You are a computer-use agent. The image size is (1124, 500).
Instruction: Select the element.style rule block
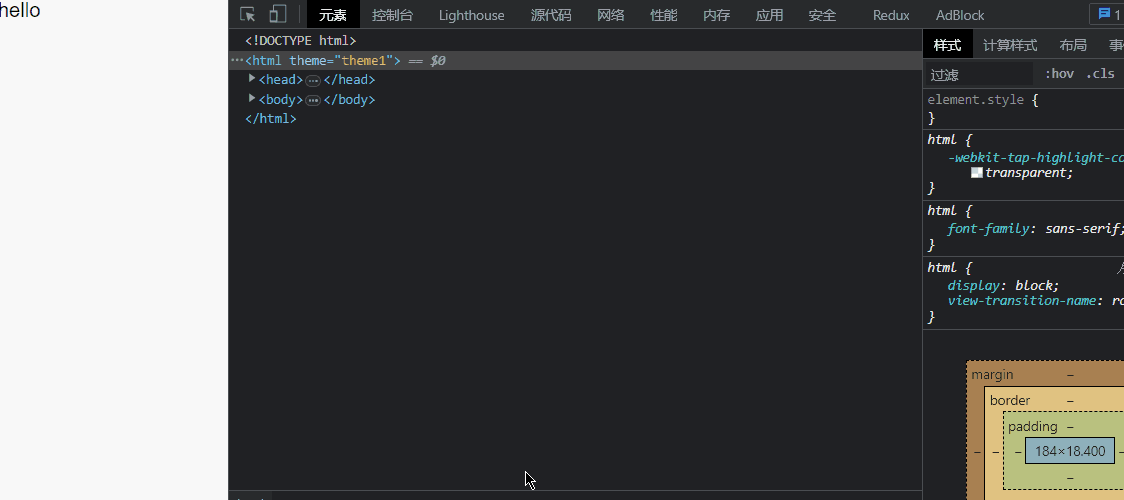tap(1024, 108)
